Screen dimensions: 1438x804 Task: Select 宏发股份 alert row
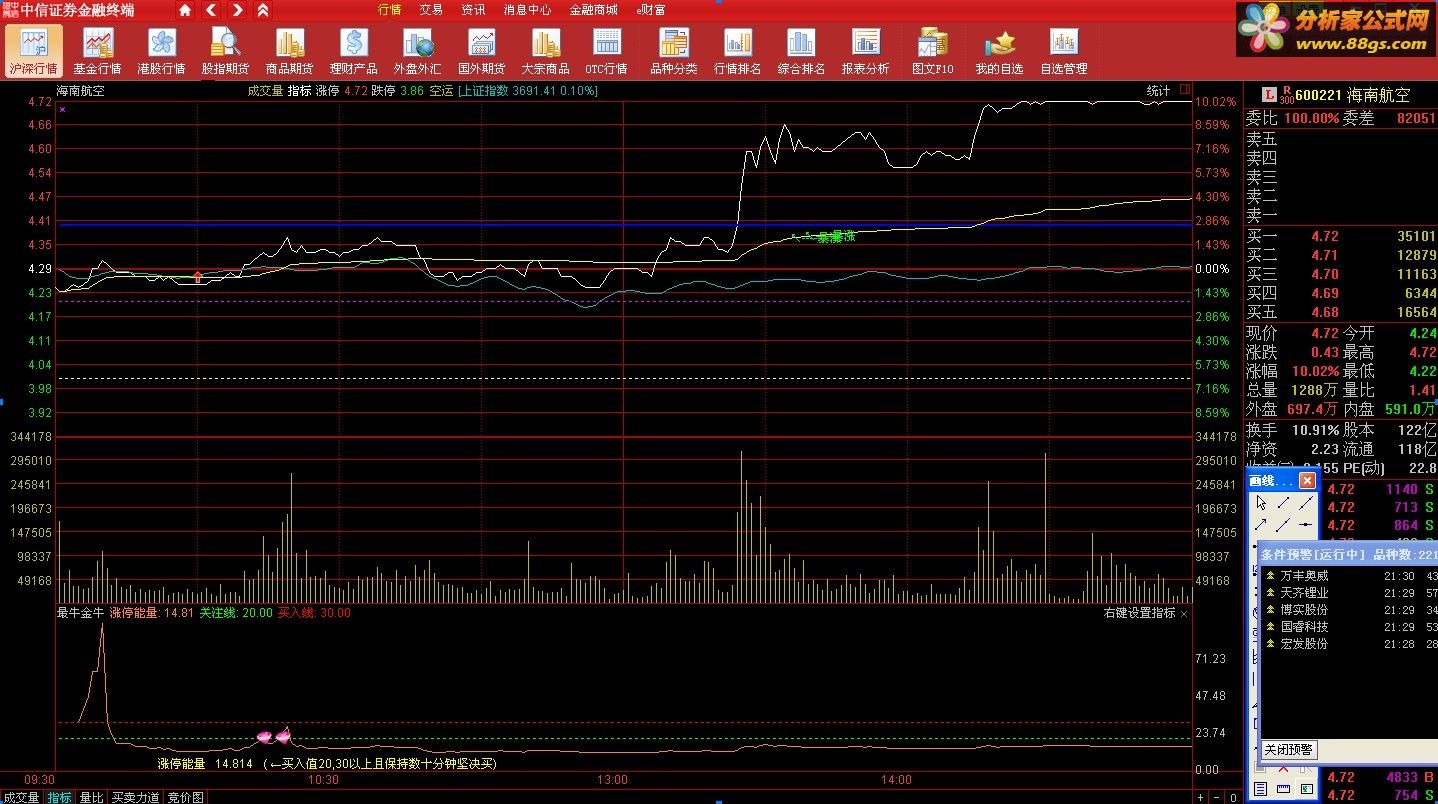pyautogui.click(x=1350, y=643)
